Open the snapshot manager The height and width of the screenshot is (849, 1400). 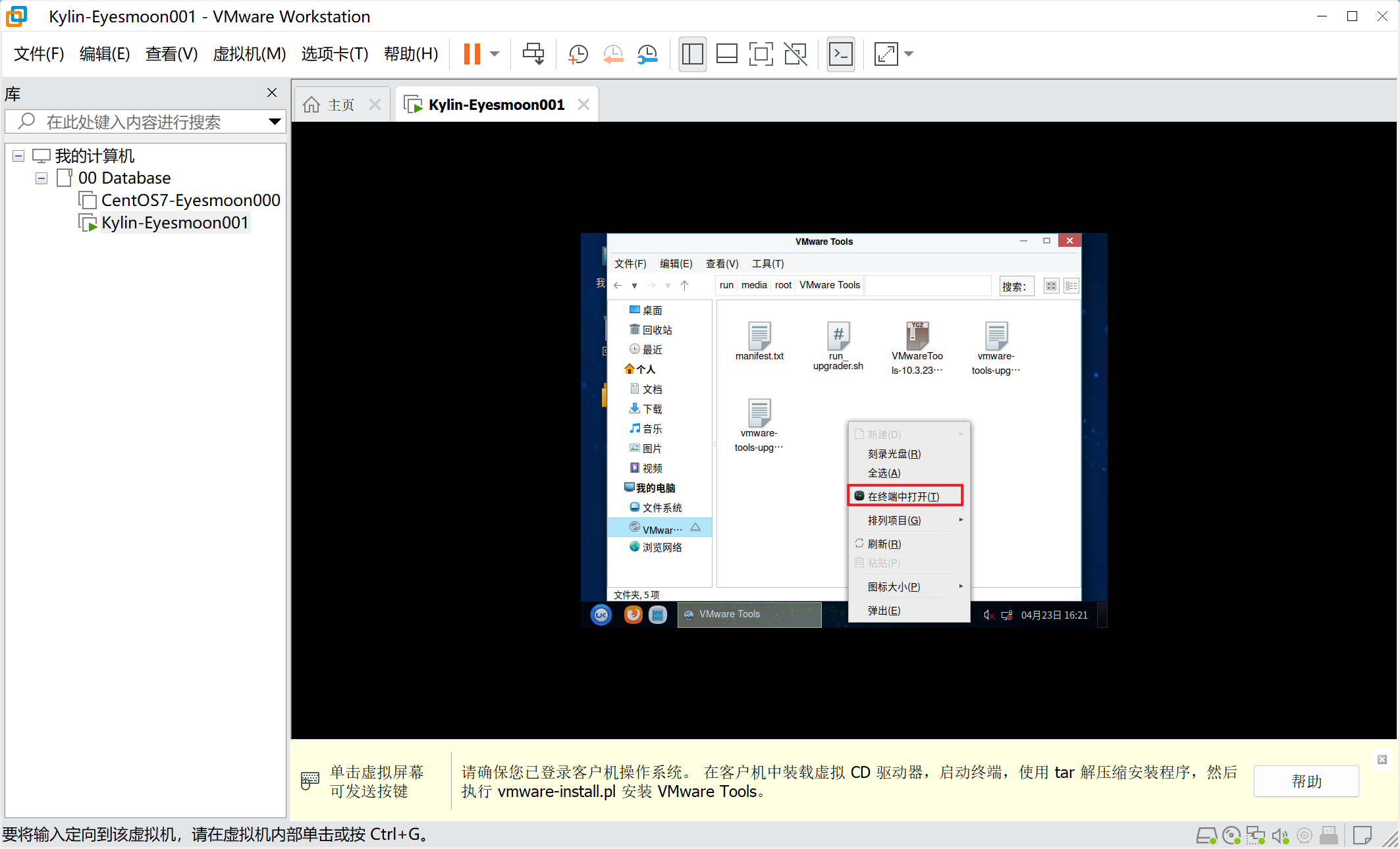click(648, 54)
